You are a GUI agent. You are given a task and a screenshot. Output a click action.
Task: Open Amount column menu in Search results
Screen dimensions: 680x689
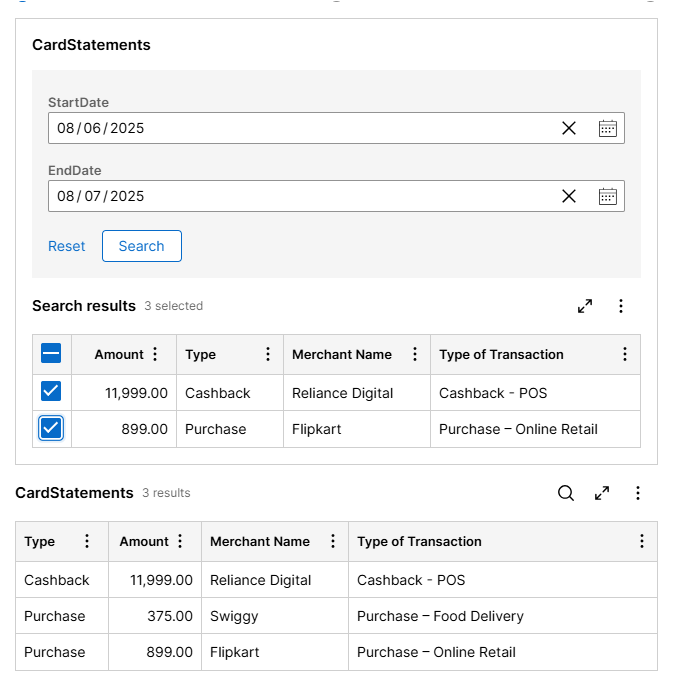155,354
